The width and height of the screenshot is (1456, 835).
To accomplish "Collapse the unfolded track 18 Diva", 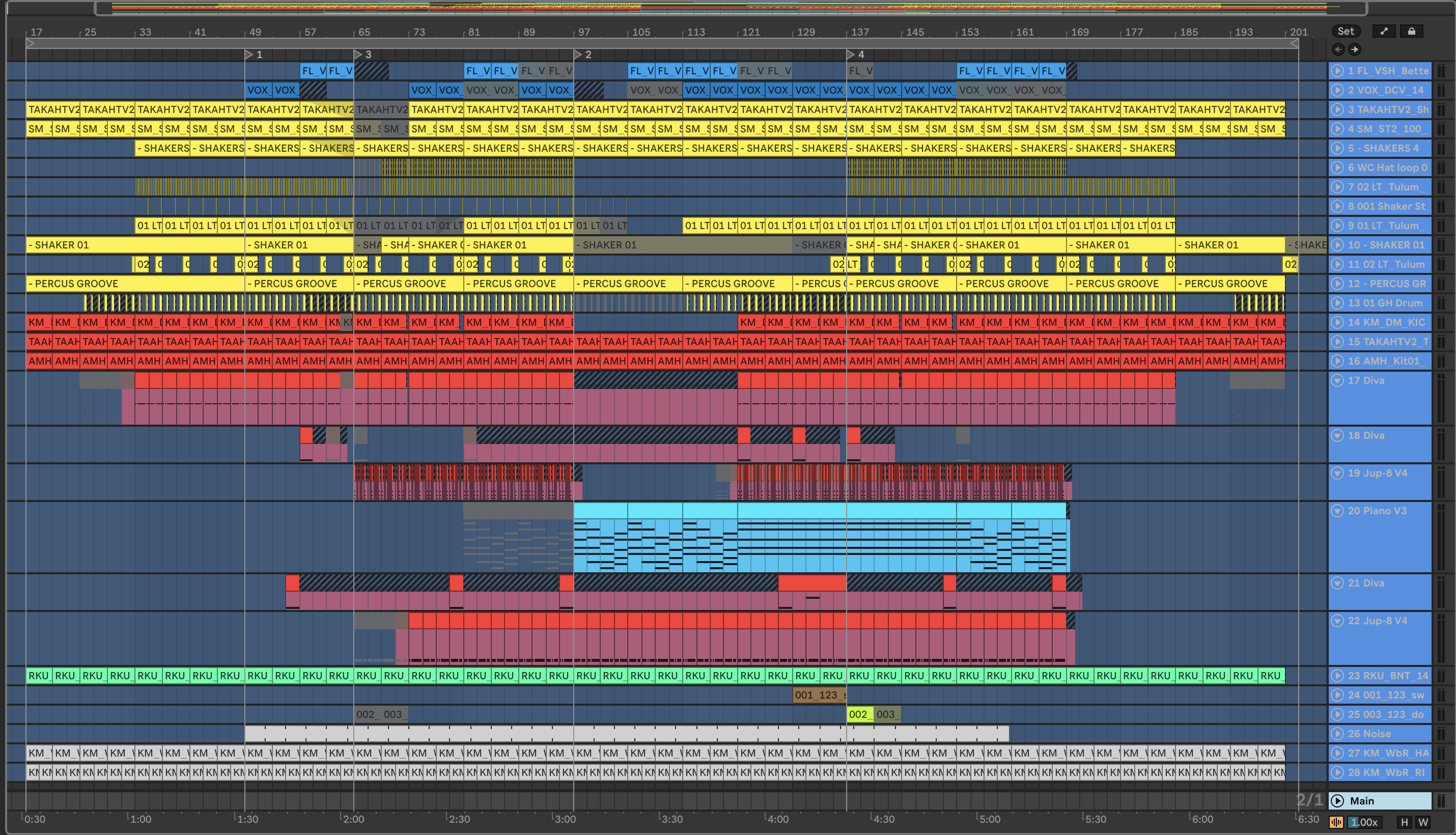I will [x=1337, y=436].
